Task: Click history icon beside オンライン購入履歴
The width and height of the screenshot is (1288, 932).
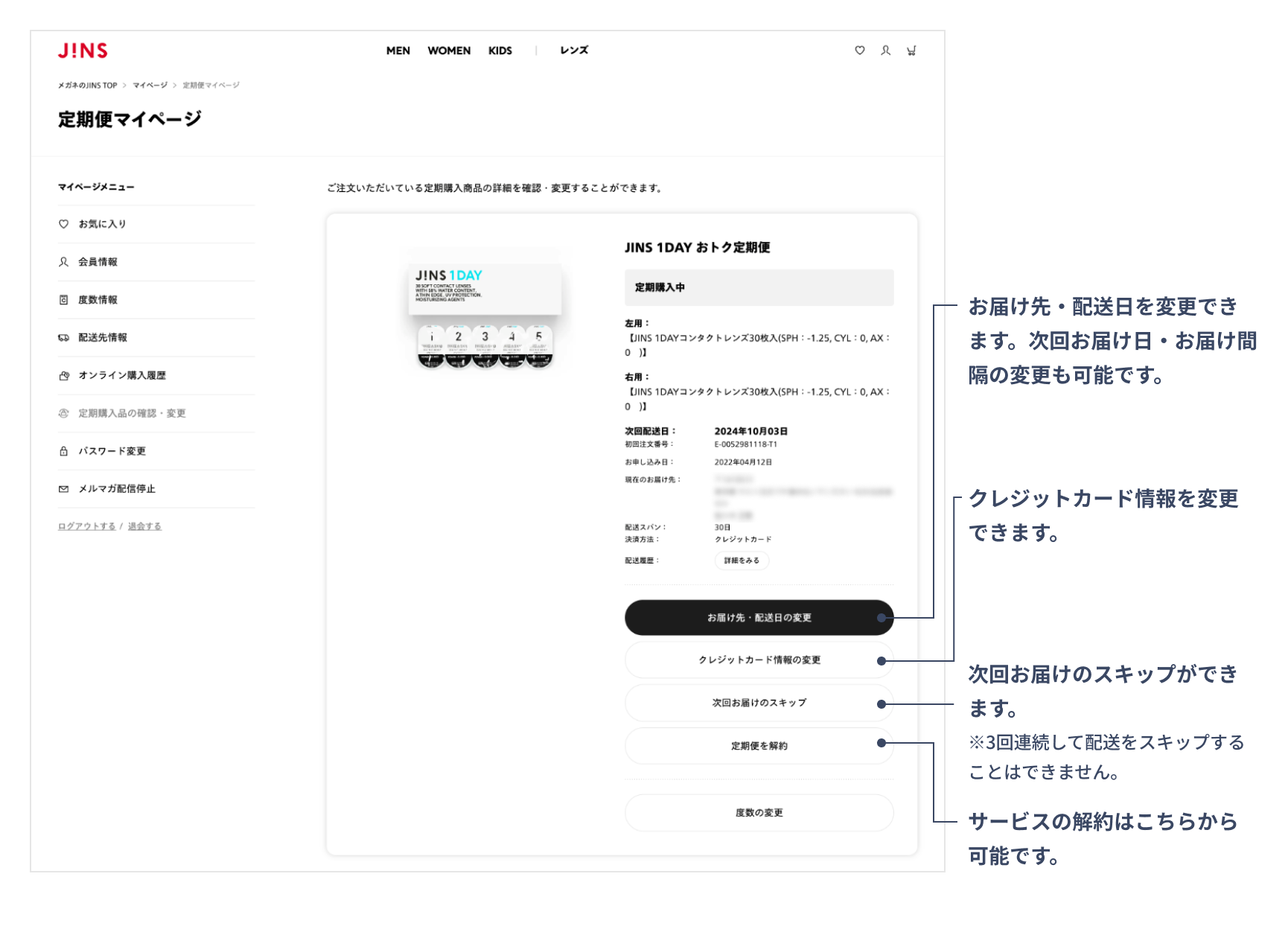Action: (63, 376)
